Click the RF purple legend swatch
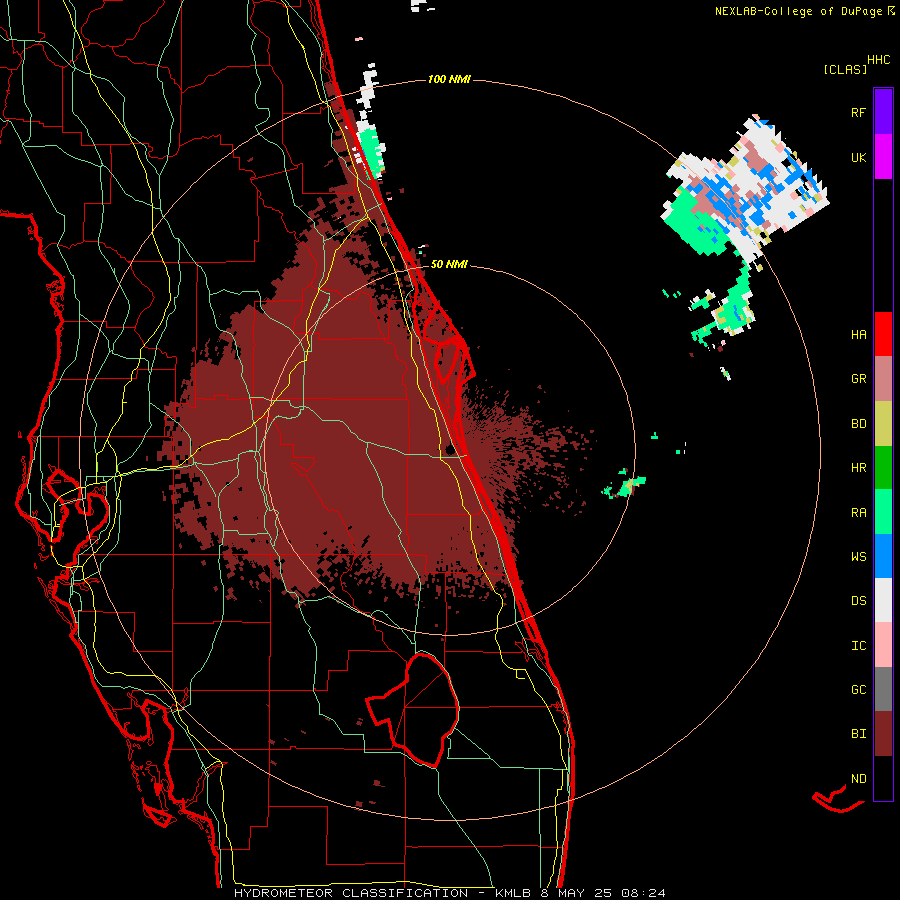This screenshot has width=900, height=900. pyautogui.click(x=883, y=111)
